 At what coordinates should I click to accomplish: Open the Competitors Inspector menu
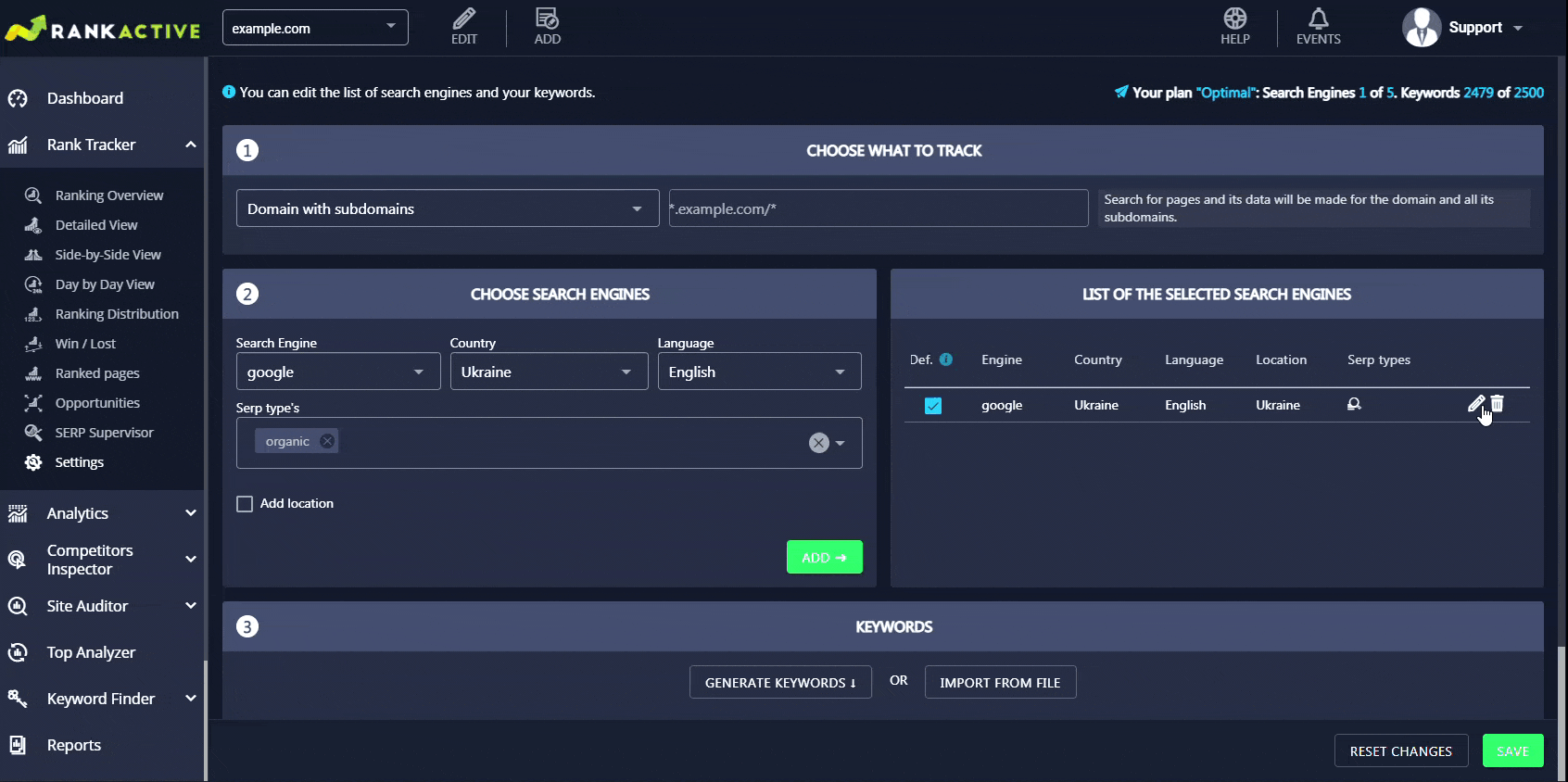102,560
